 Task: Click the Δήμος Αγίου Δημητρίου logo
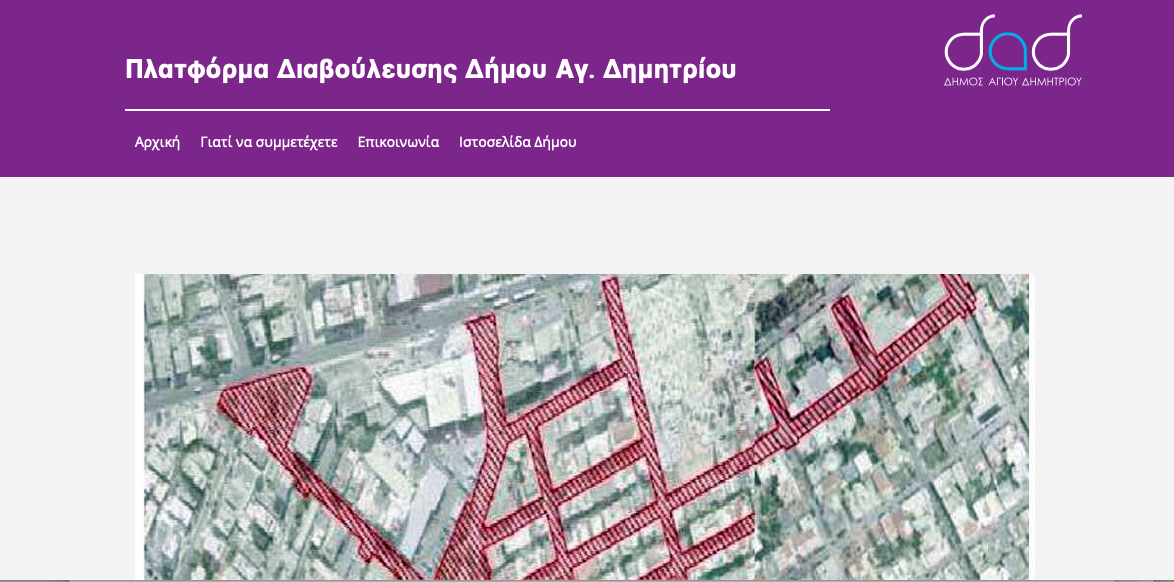(1012, 50)
